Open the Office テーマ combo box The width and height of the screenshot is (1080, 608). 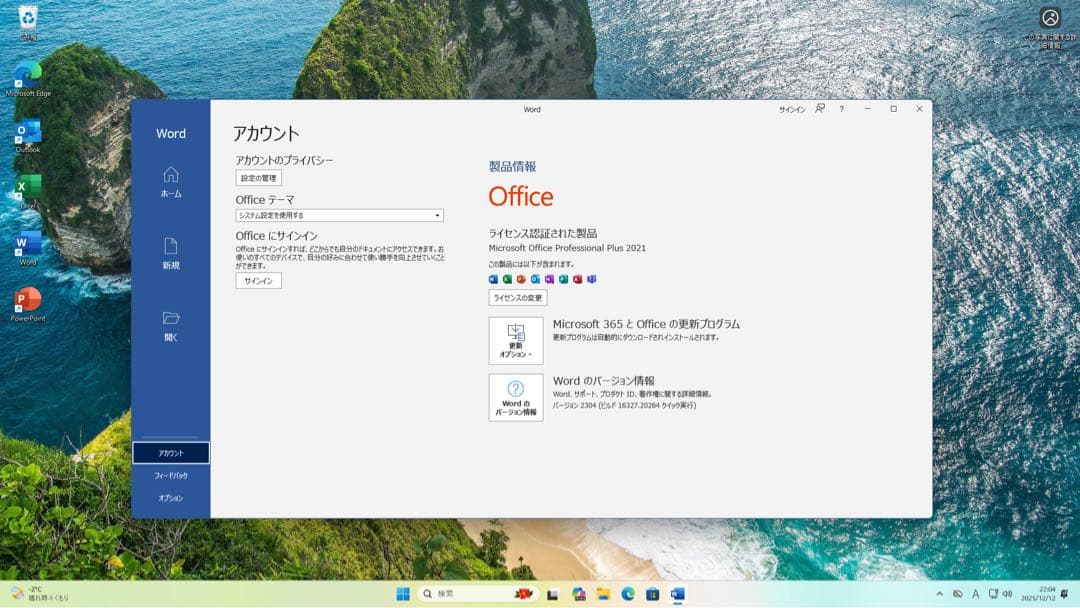pos(338,215)
